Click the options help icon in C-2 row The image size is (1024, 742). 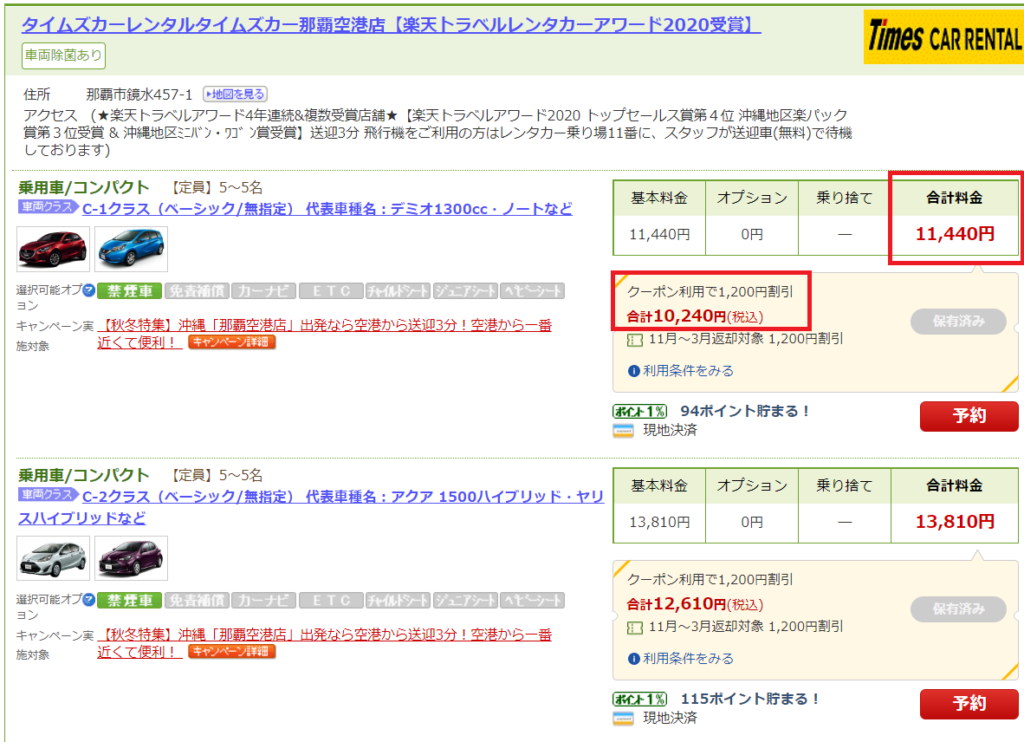[x=89, y=600]
